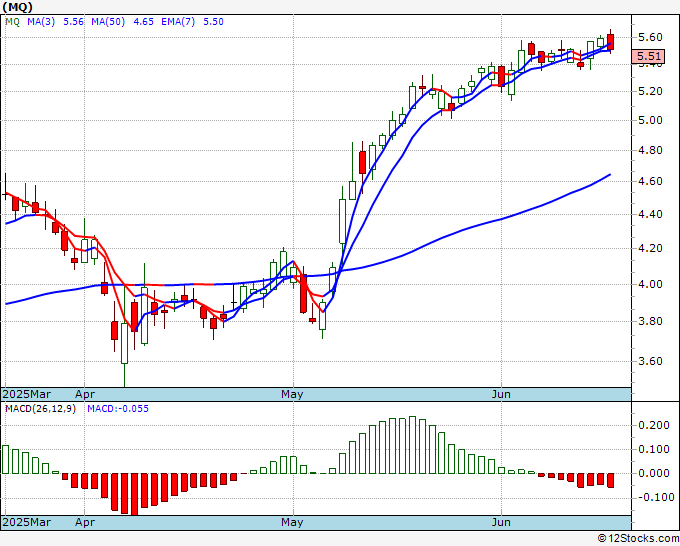Click the 5.60 price axis label
Viewport: 680px width, 546px height.
pyautogui.click(x=650, y=37)
